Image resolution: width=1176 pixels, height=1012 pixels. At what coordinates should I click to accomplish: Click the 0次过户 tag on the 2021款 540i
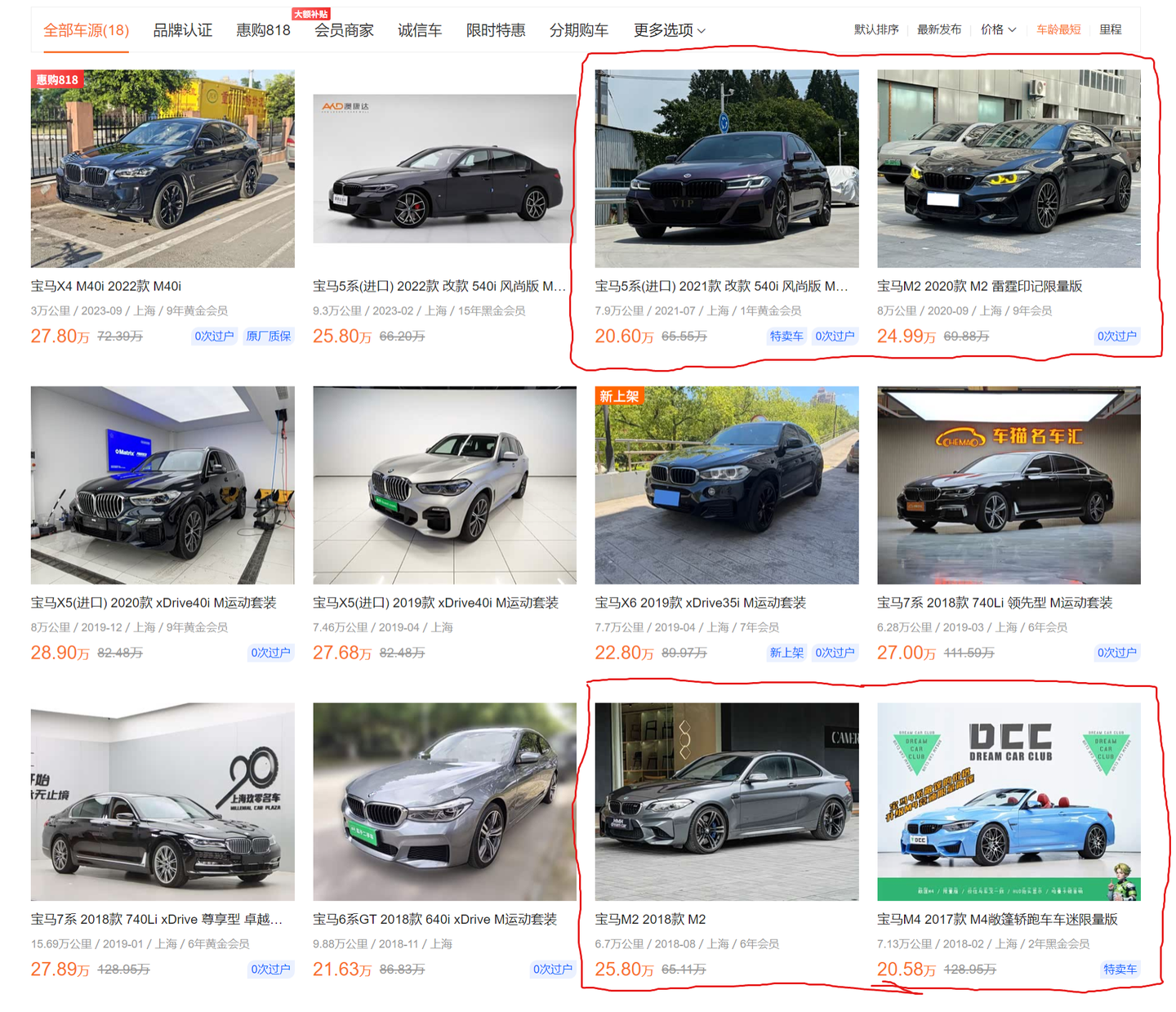835,336
